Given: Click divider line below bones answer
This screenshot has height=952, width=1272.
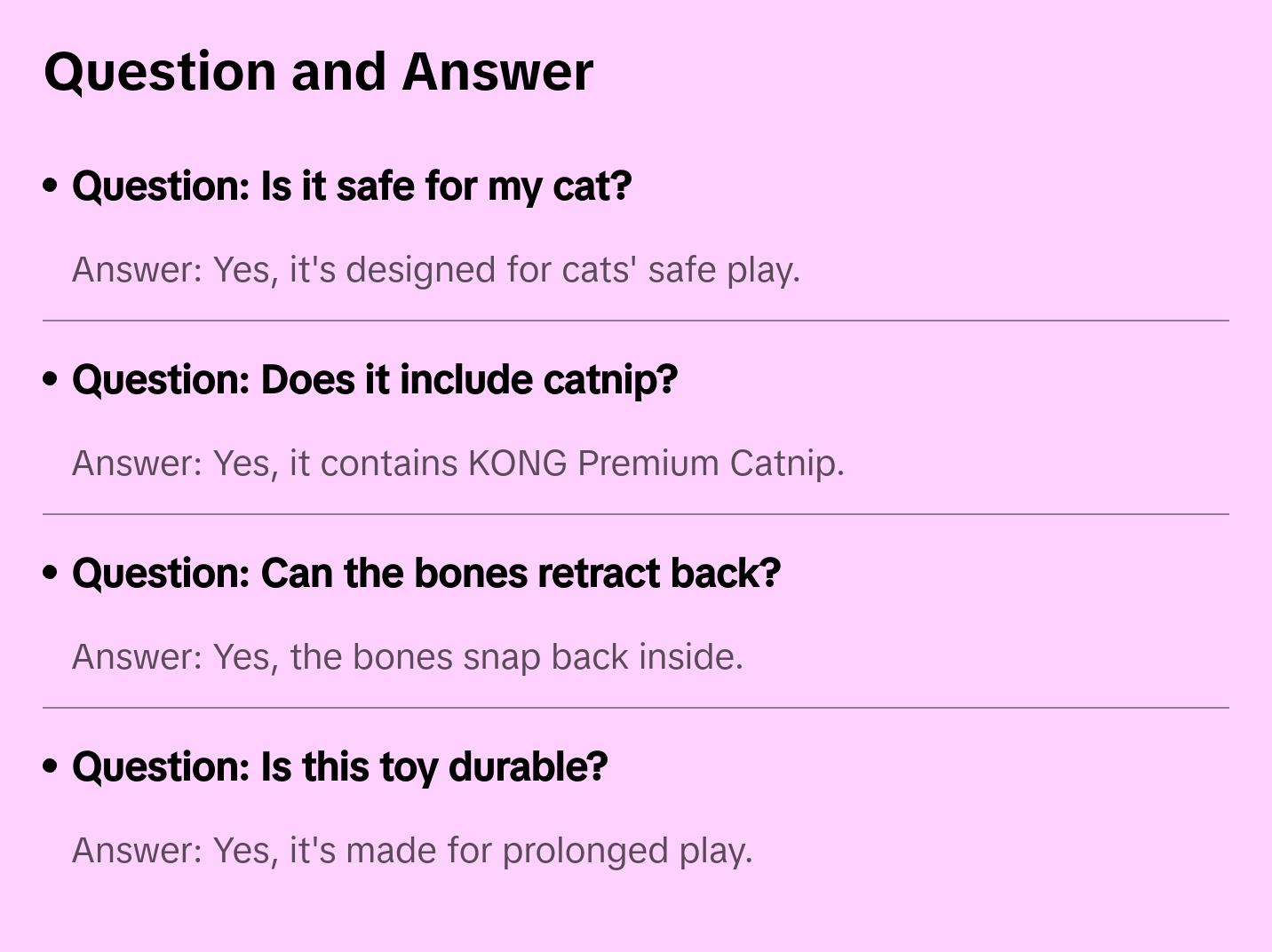Looking at the screenshot, I should click(x=635, y=708).
